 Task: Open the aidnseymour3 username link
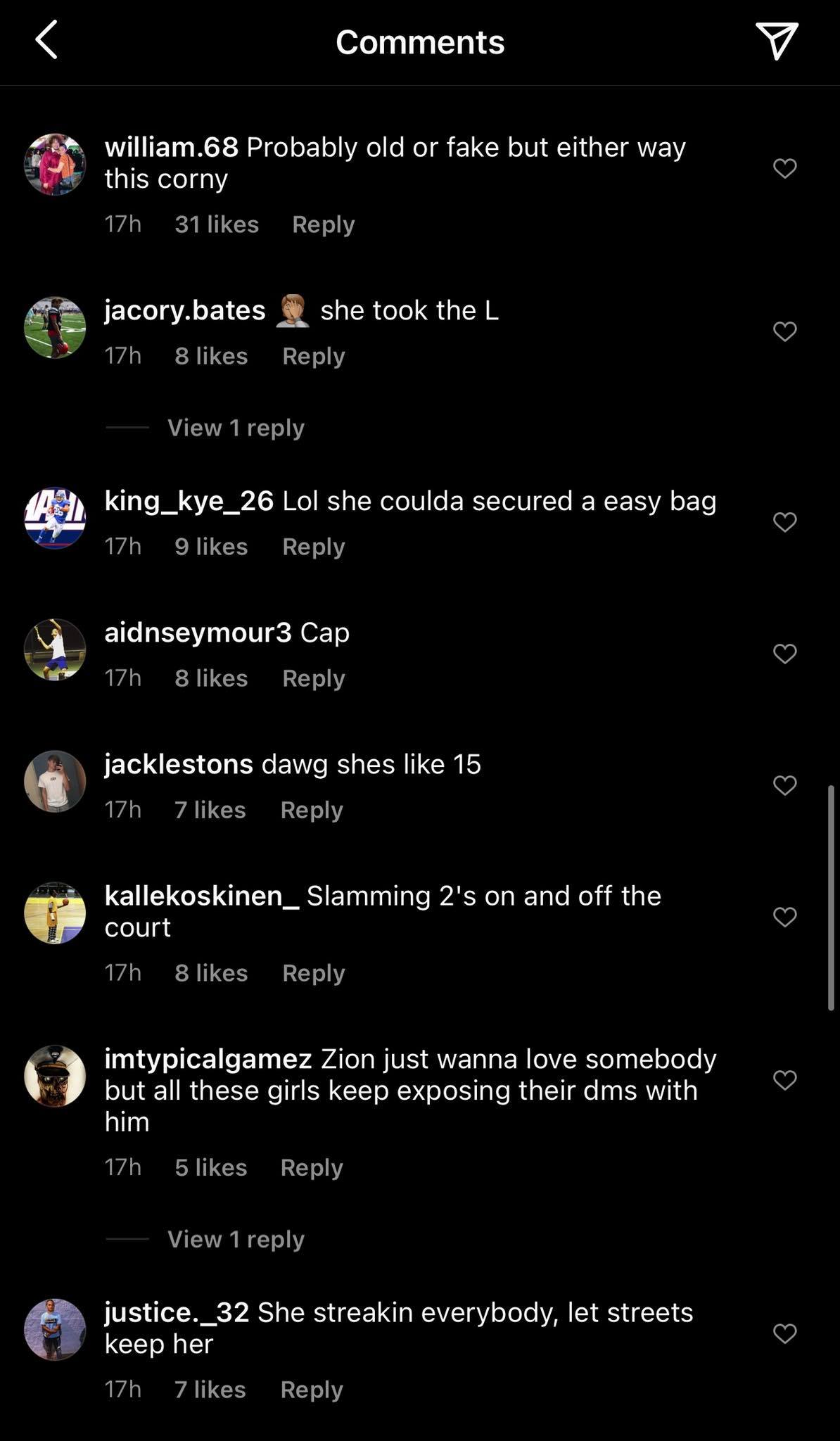(x=198, y=633)
